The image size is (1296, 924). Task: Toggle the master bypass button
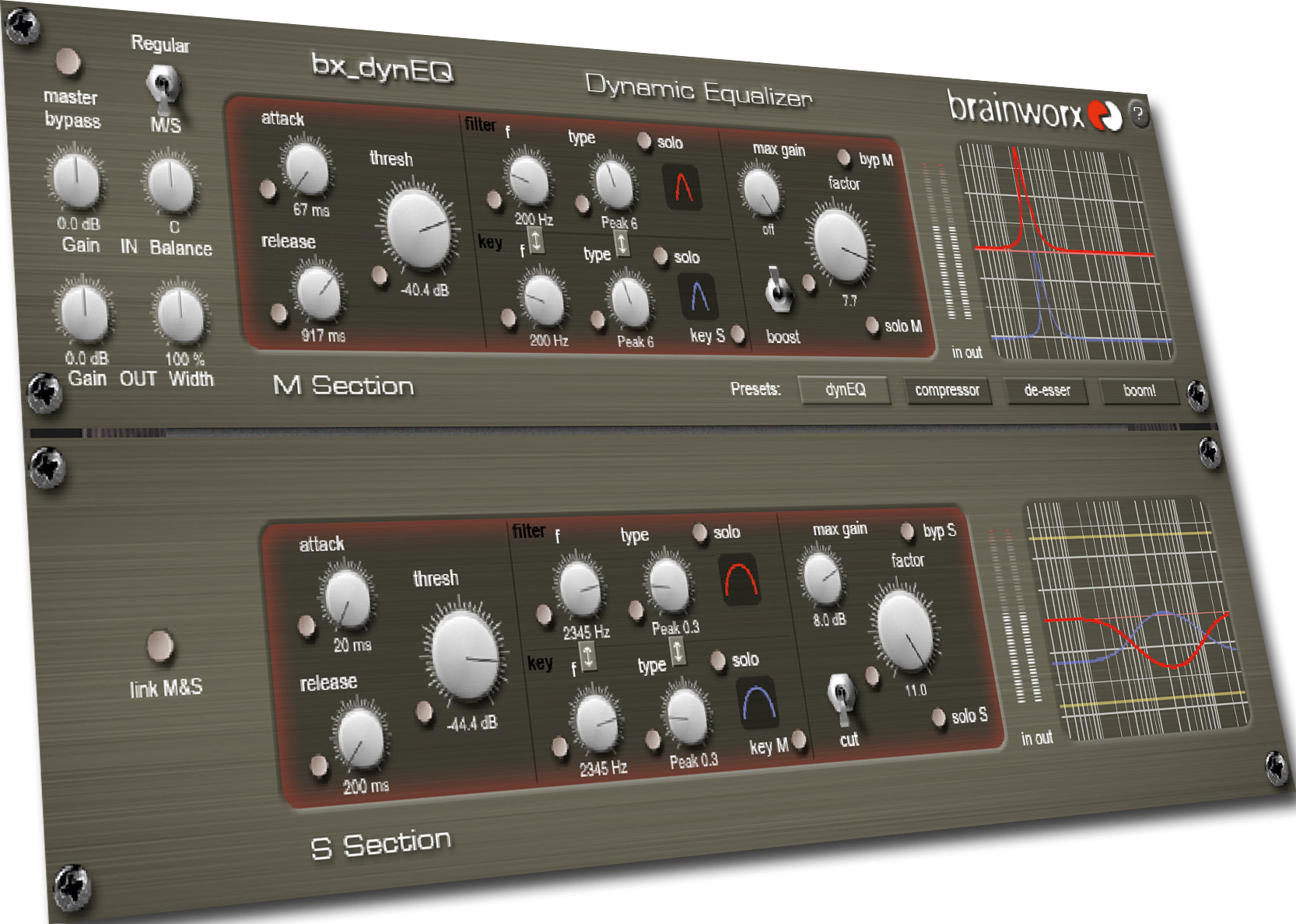(68, 61)
